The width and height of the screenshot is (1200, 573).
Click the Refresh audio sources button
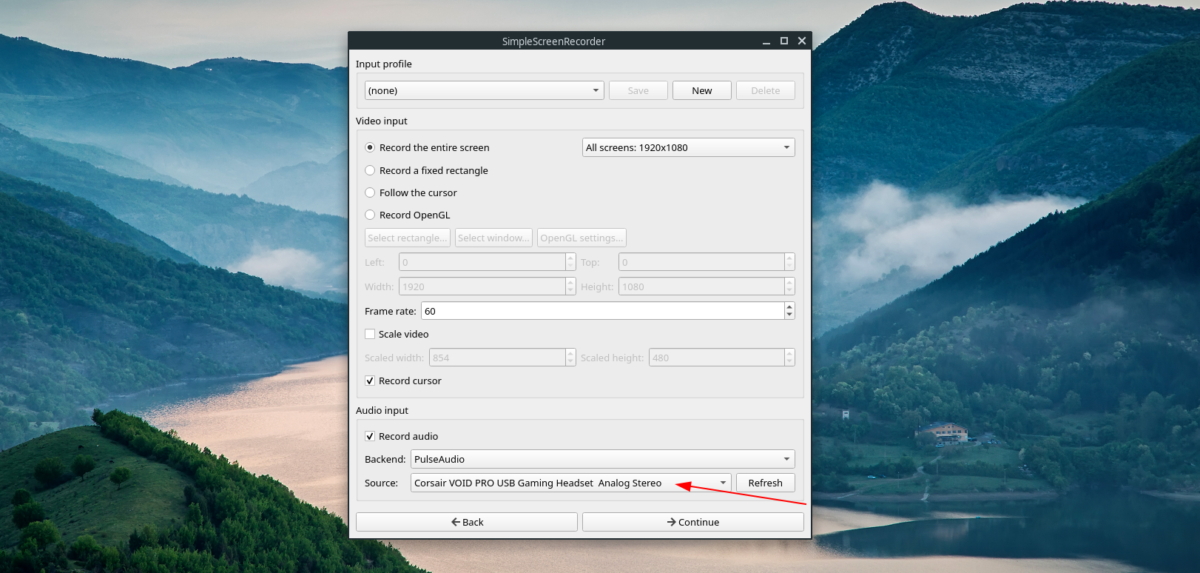click(765, 483)
